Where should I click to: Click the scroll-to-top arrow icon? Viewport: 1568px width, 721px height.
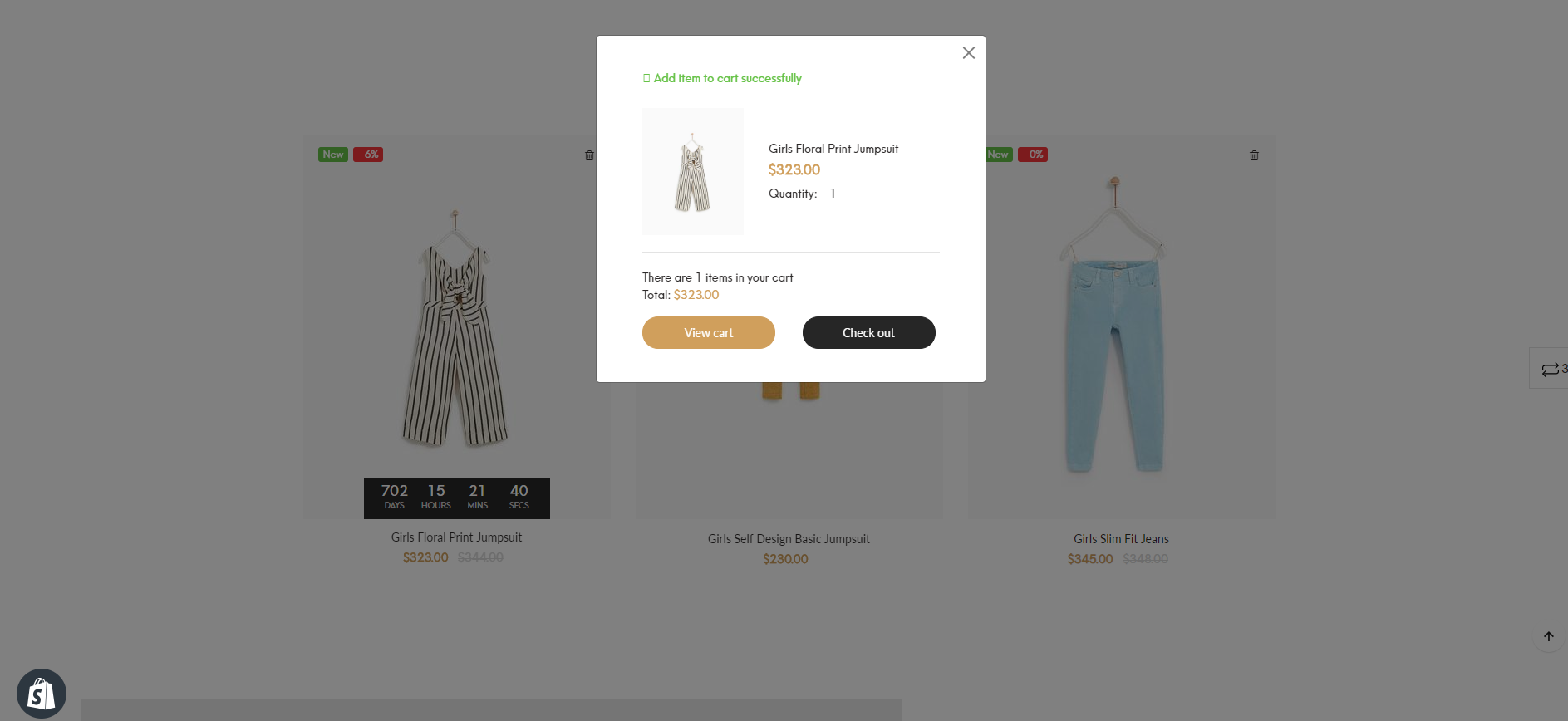pyautogui.click(x=1548, y=637)
